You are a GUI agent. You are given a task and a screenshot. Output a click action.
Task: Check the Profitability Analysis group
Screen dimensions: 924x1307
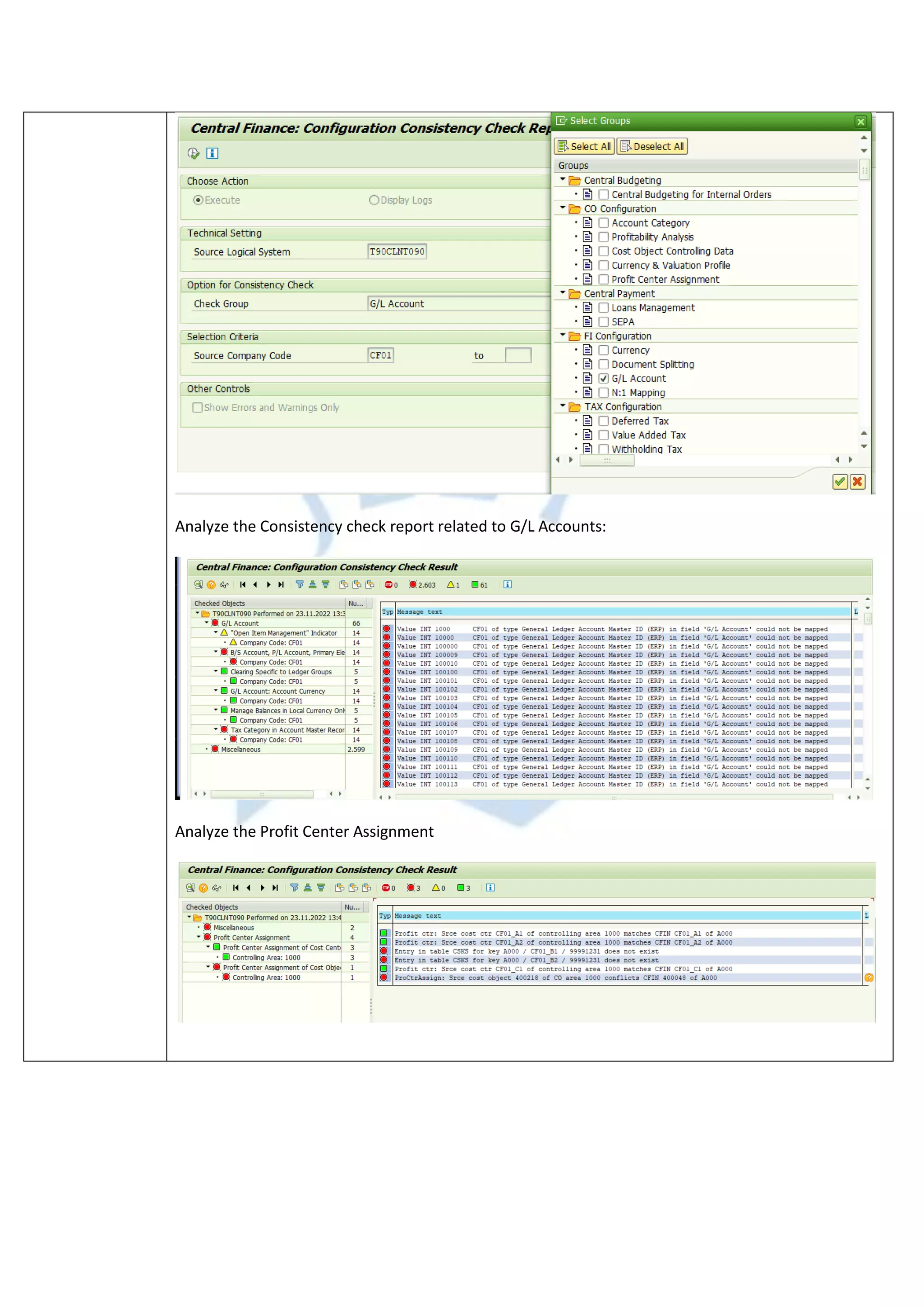tap(604, 237)
